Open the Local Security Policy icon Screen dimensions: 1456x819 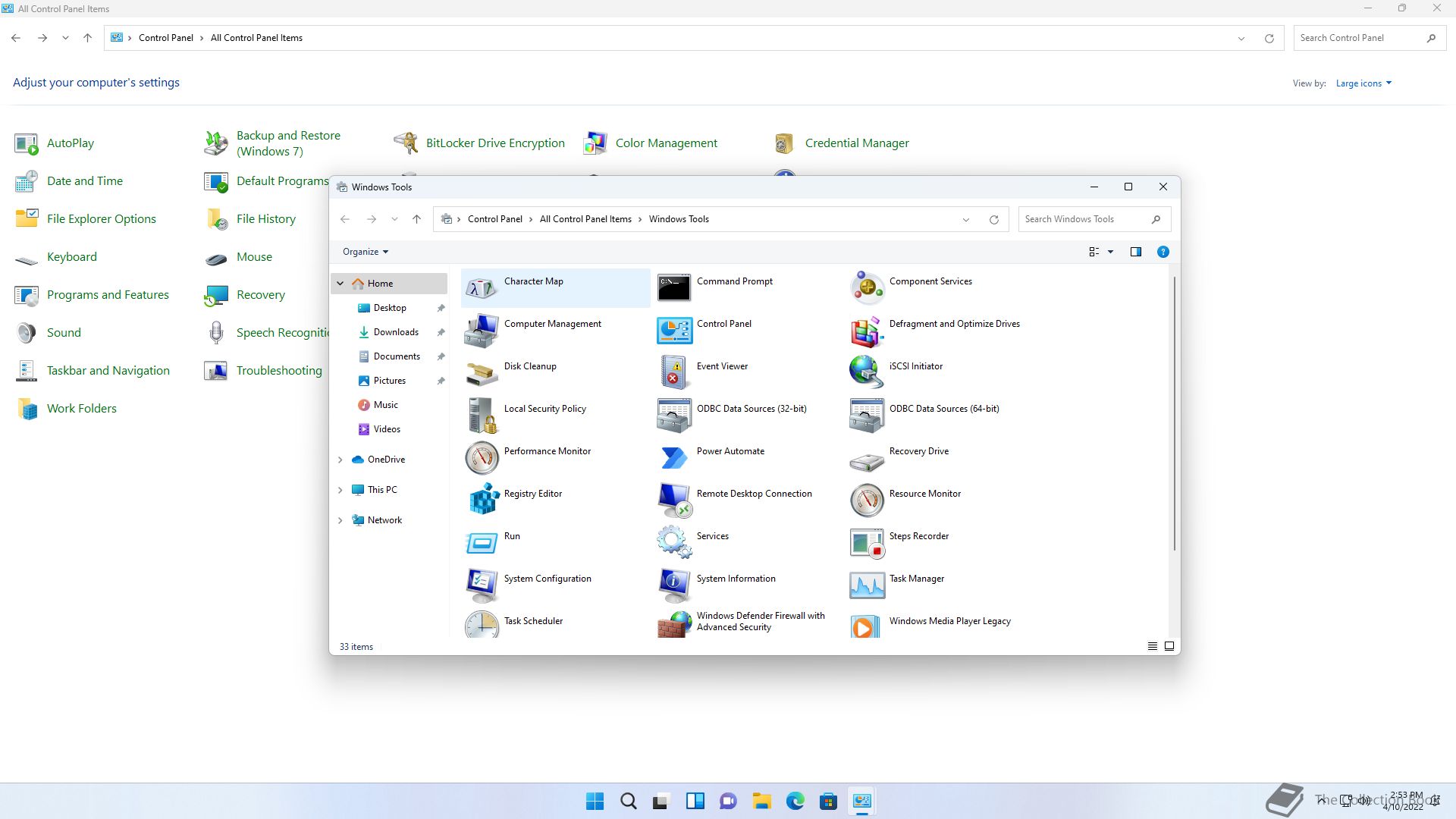click(x=482, y=416)
